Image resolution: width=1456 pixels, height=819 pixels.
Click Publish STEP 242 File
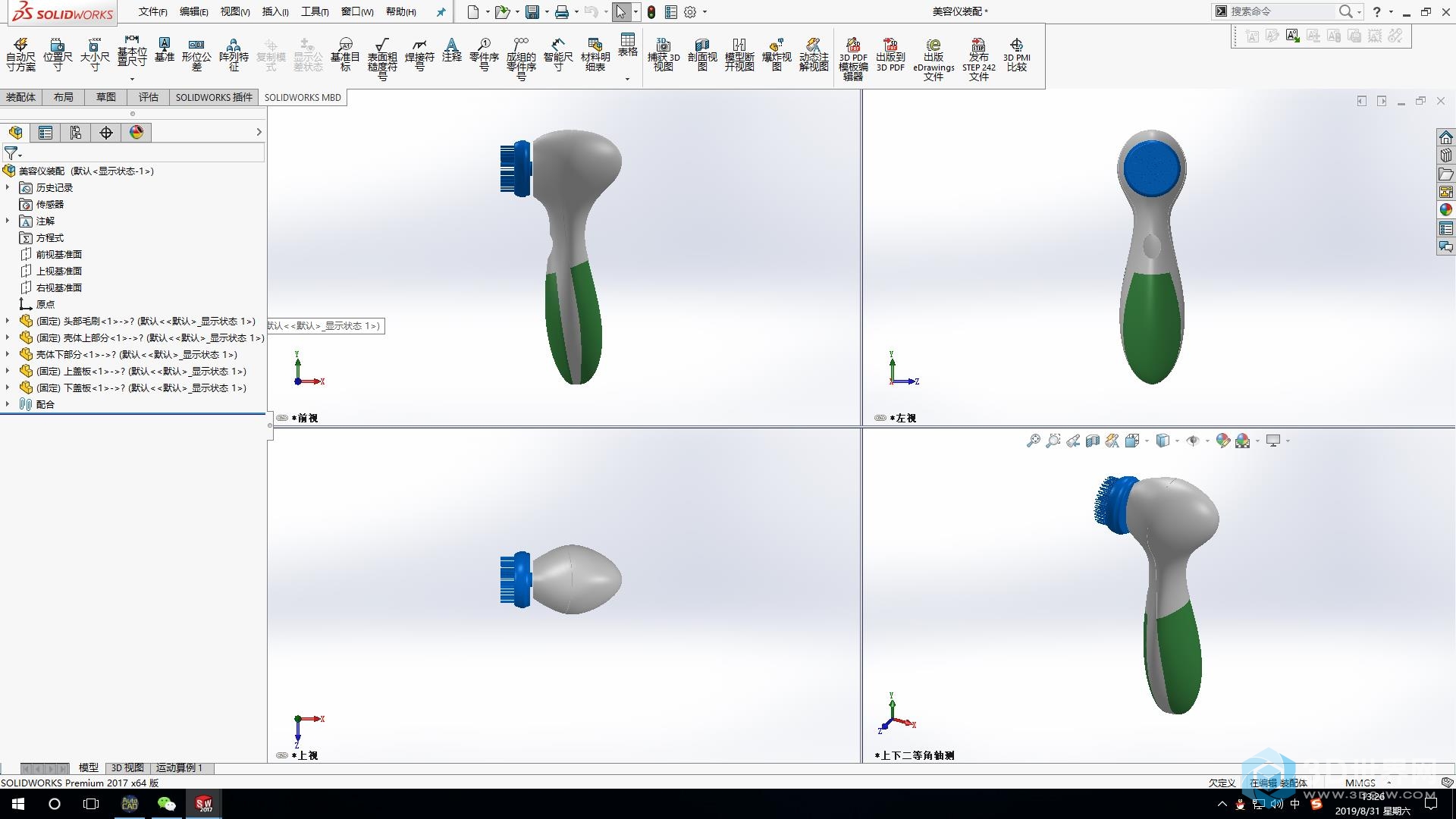click(x=978, y=59)
